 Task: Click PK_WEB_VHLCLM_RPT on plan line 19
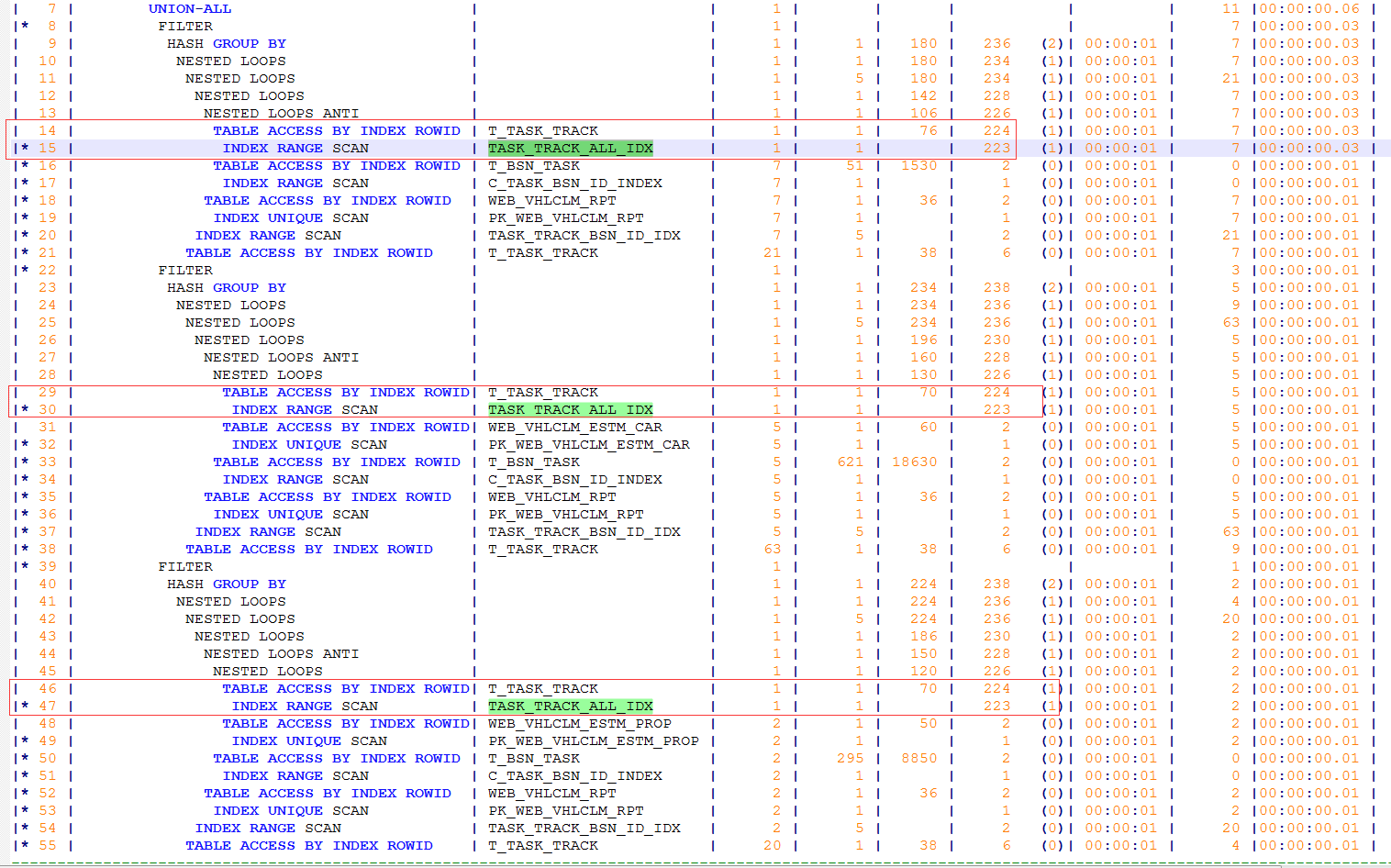click(x=566, y=218)
